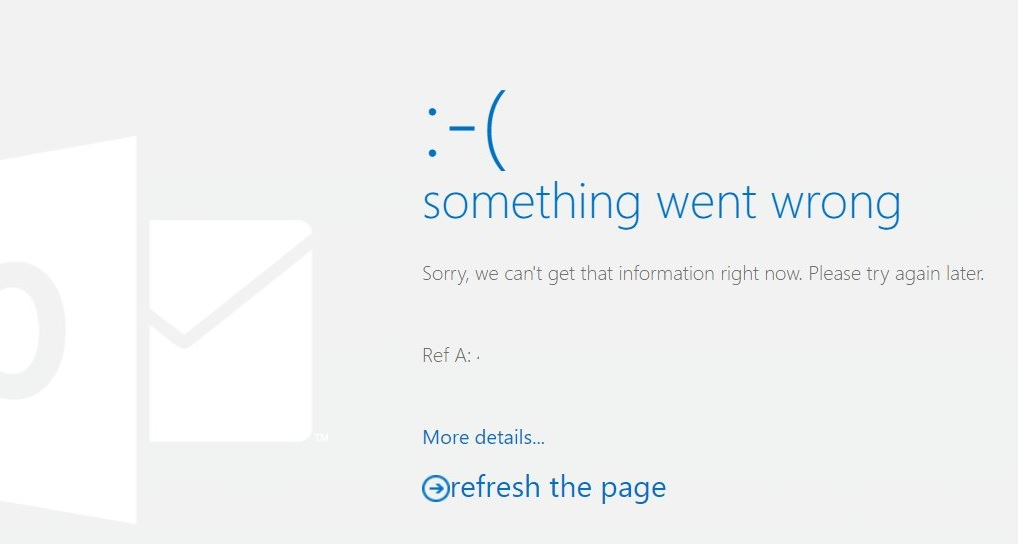
Task: Click the circled arrow refresh icon
Action: [x=436, y=488]
